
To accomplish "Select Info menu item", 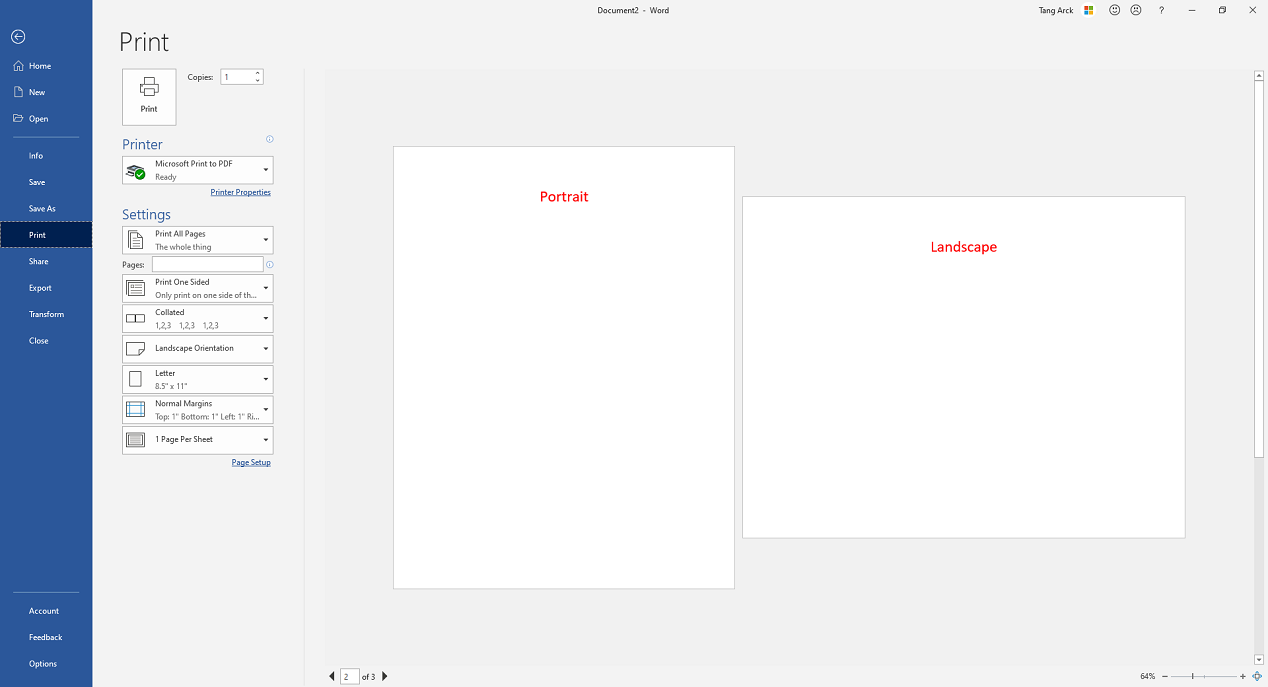I will coord(46,156).
